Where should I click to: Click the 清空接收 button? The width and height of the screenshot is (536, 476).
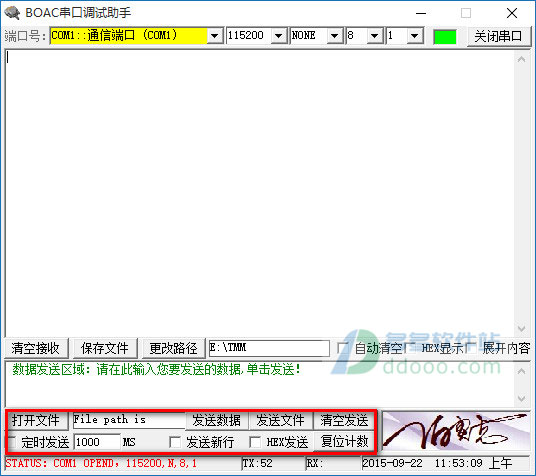click(36, 348)
